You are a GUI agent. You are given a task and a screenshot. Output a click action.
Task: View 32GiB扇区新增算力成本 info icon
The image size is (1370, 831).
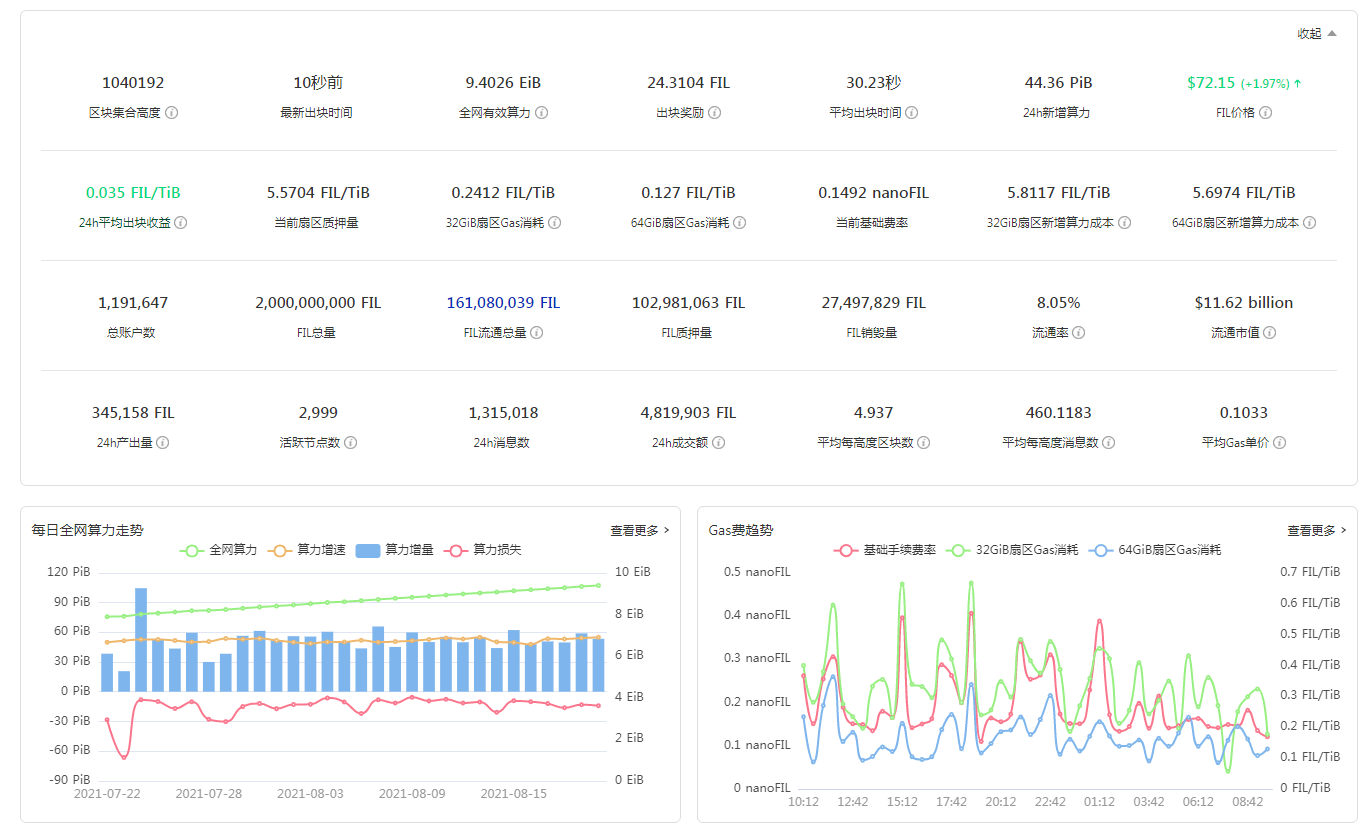click(1128, 222)
